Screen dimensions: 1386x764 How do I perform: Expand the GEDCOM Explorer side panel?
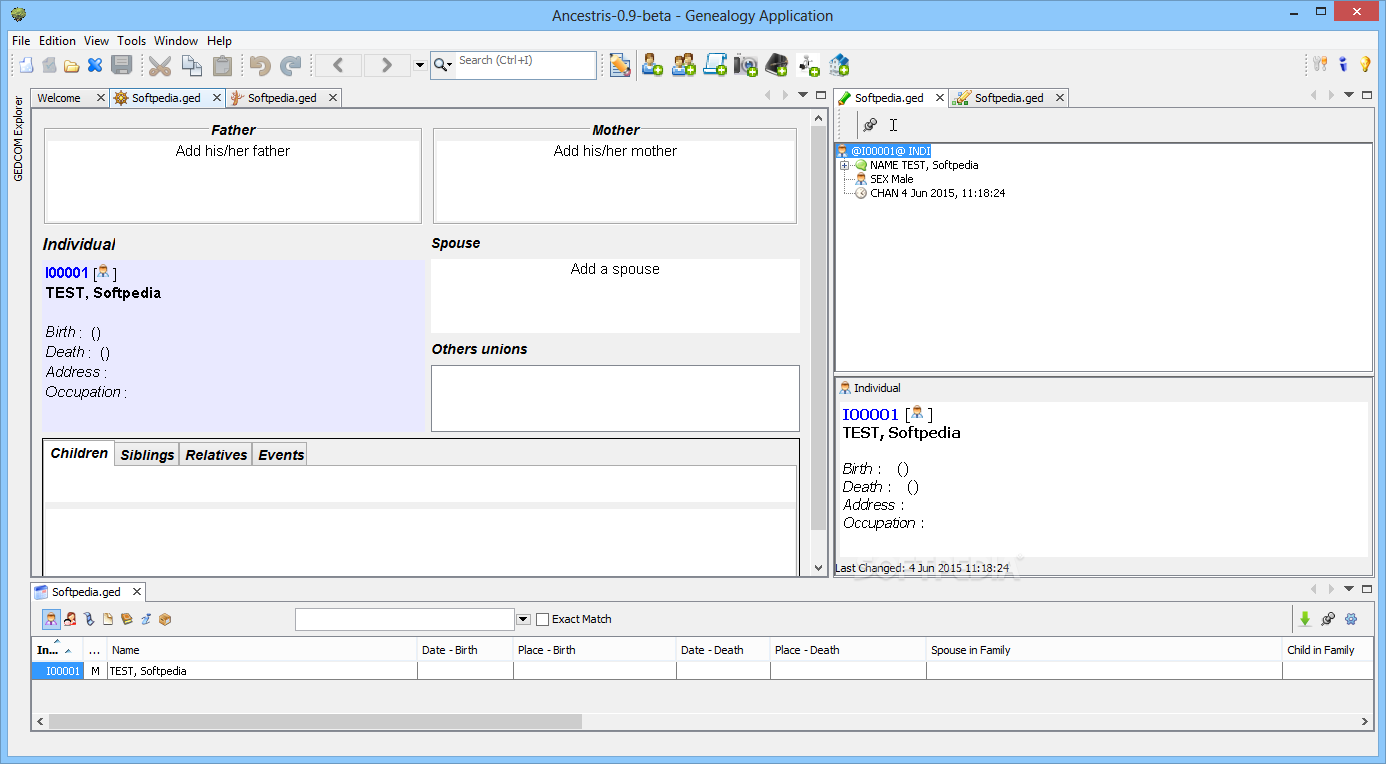point(18,138)
